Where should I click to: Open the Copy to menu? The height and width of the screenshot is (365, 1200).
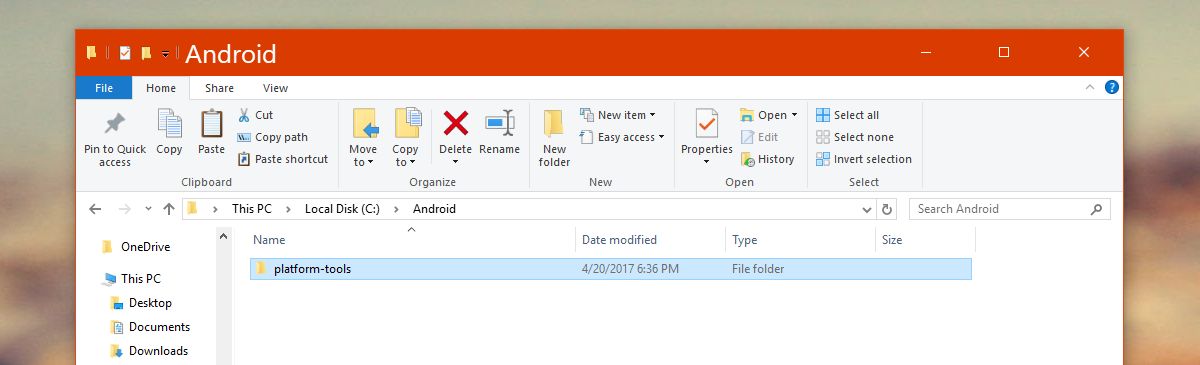pos(406,137)
